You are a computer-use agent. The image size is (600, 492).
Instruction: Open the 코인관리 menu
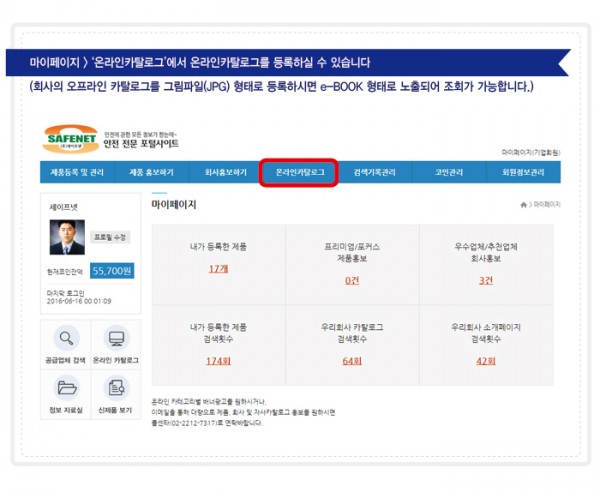[450, 172]
